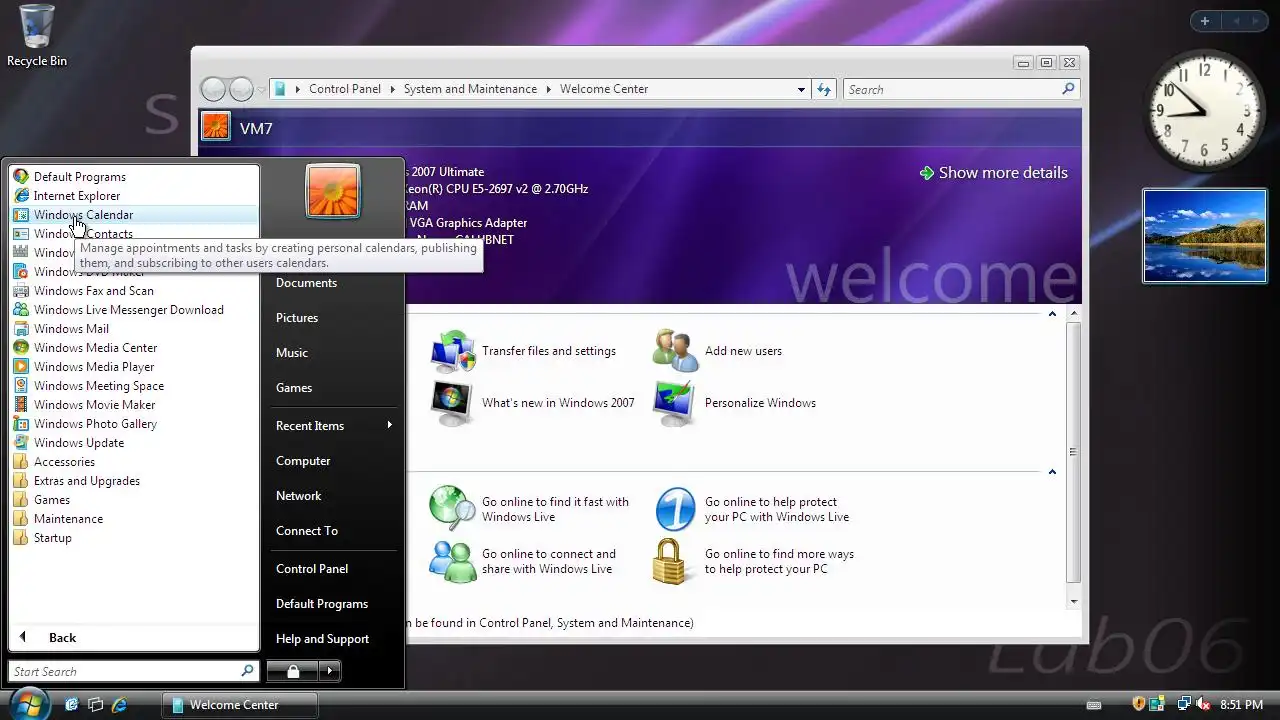Viewport: 1280px width, 720px height.
Task: Lock the computer with the lock button
Action: [293, 671]
